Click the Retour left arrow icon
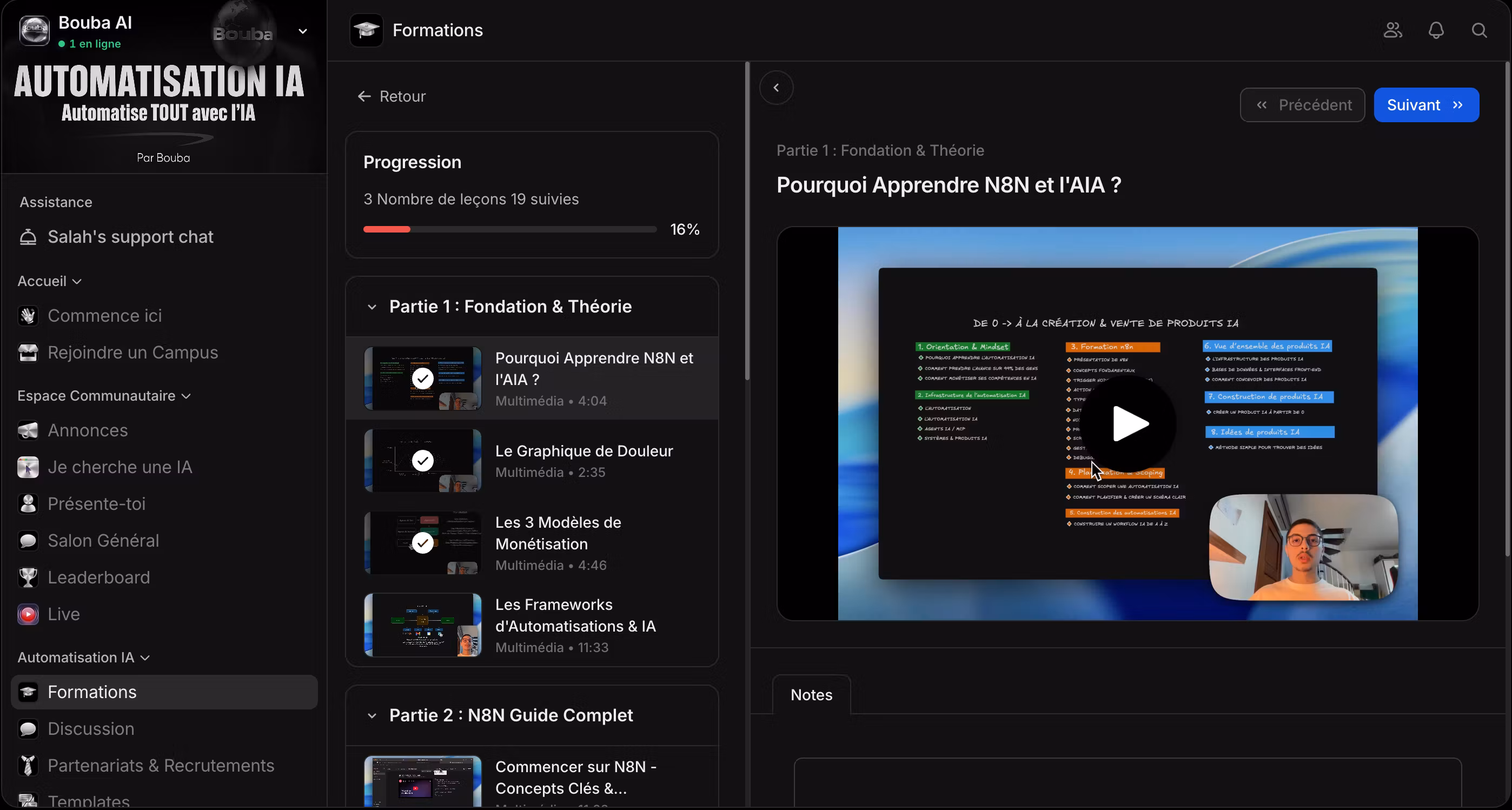This screenshot has height=810, width=1512. (x=364, y=96)
